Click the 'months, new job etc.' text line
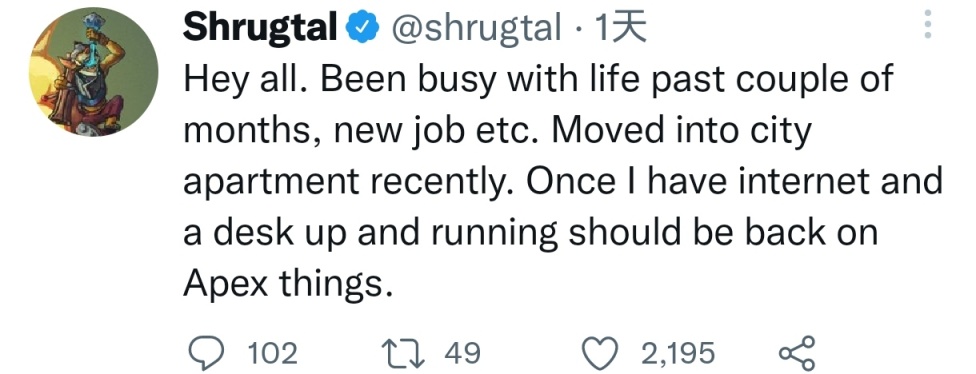976x374 pixels. [x=498, y=132]
